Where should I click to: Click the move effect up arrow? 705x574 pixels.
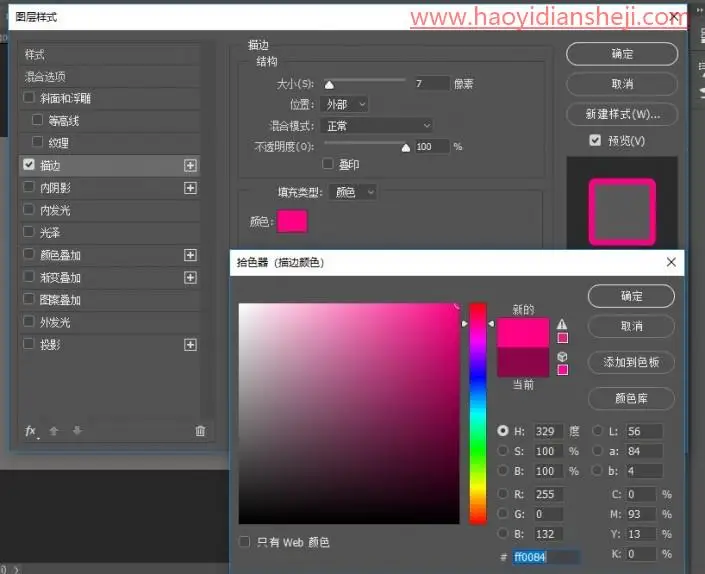point(54,431)
